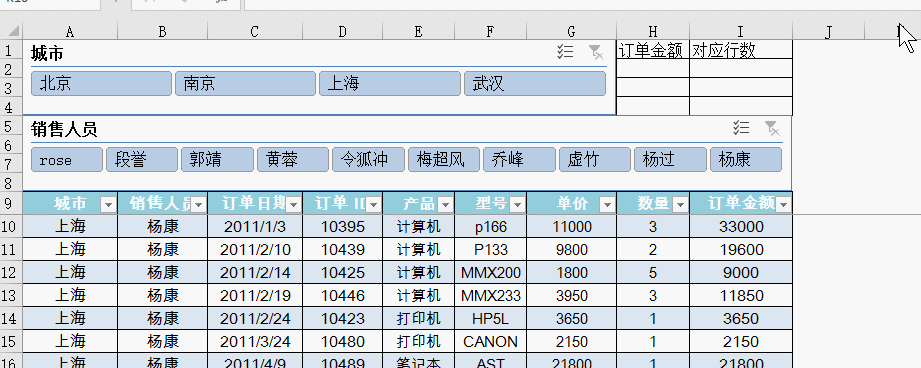Viewport: 921px width, 368px height.
Task: Click model cell p166
Action: pyautogui.click(x=490, y=227)
